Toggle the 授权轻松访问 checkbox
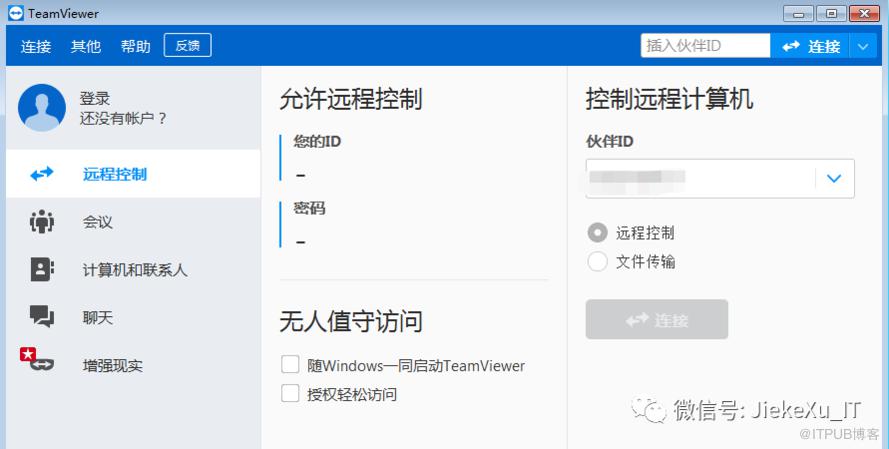This screenshot has width=889, height=449. pos(290,393)
